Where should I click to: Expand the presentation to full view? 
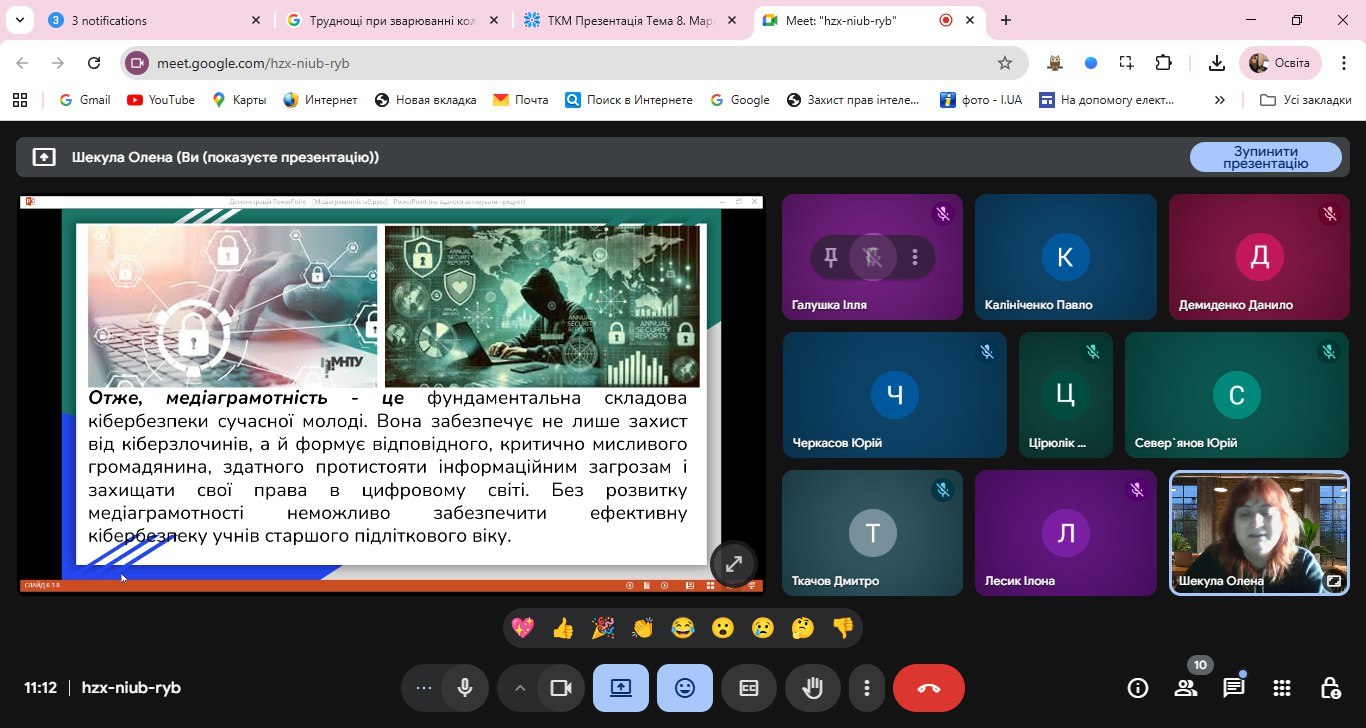733,564
